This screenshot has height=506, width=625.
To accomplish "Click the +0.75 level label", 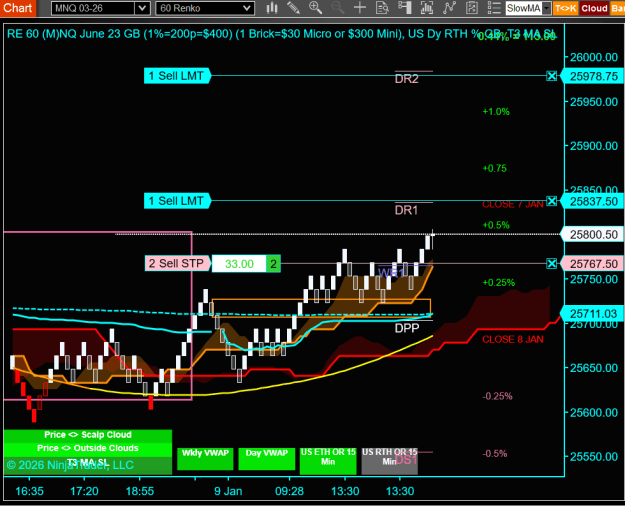I will pos(494,168).
